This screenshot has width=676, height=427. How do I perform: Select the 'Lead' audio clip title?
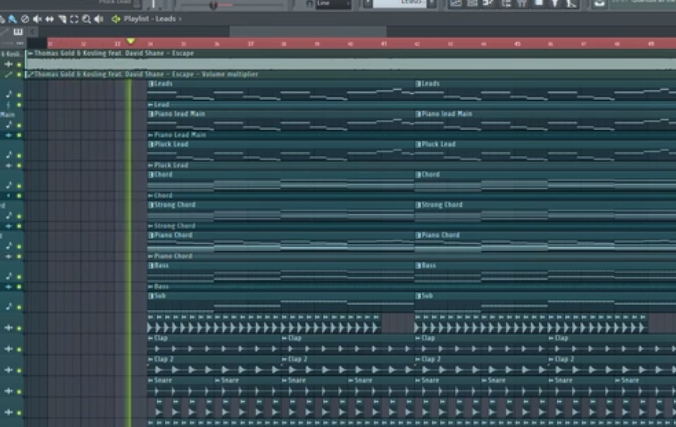[162, 104]
